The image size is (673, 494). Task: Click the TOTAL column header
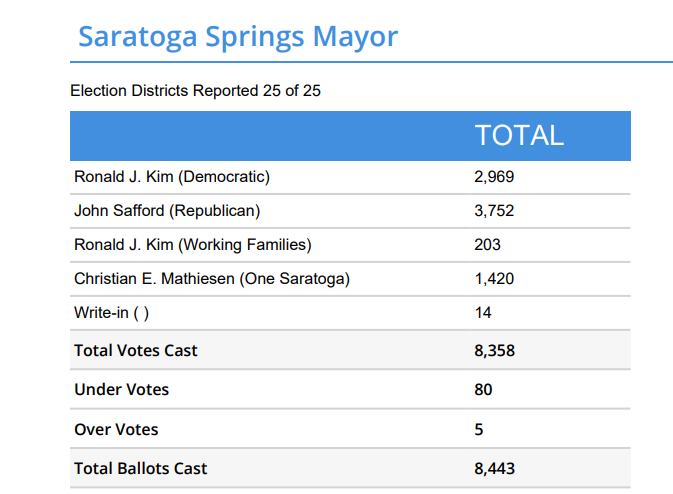click(518, 135)
